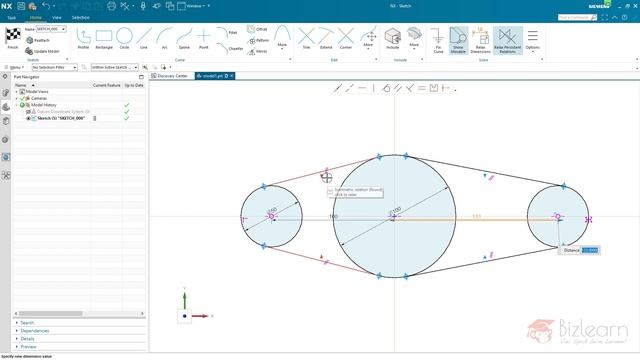Switch to the Home ribbon tab

pyautogui.click(x=36, y=18)
